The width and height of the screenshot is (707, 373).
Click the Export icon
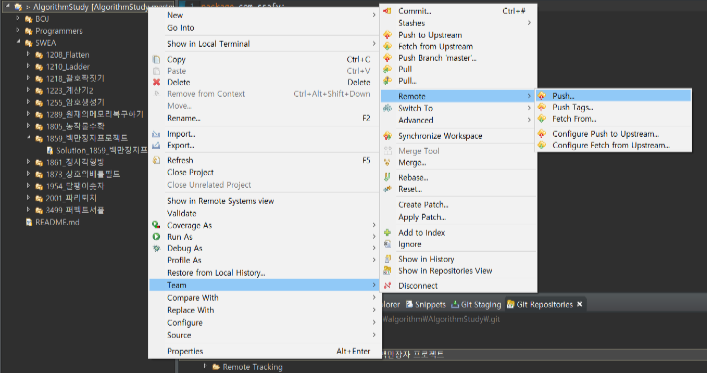point(156,145)
